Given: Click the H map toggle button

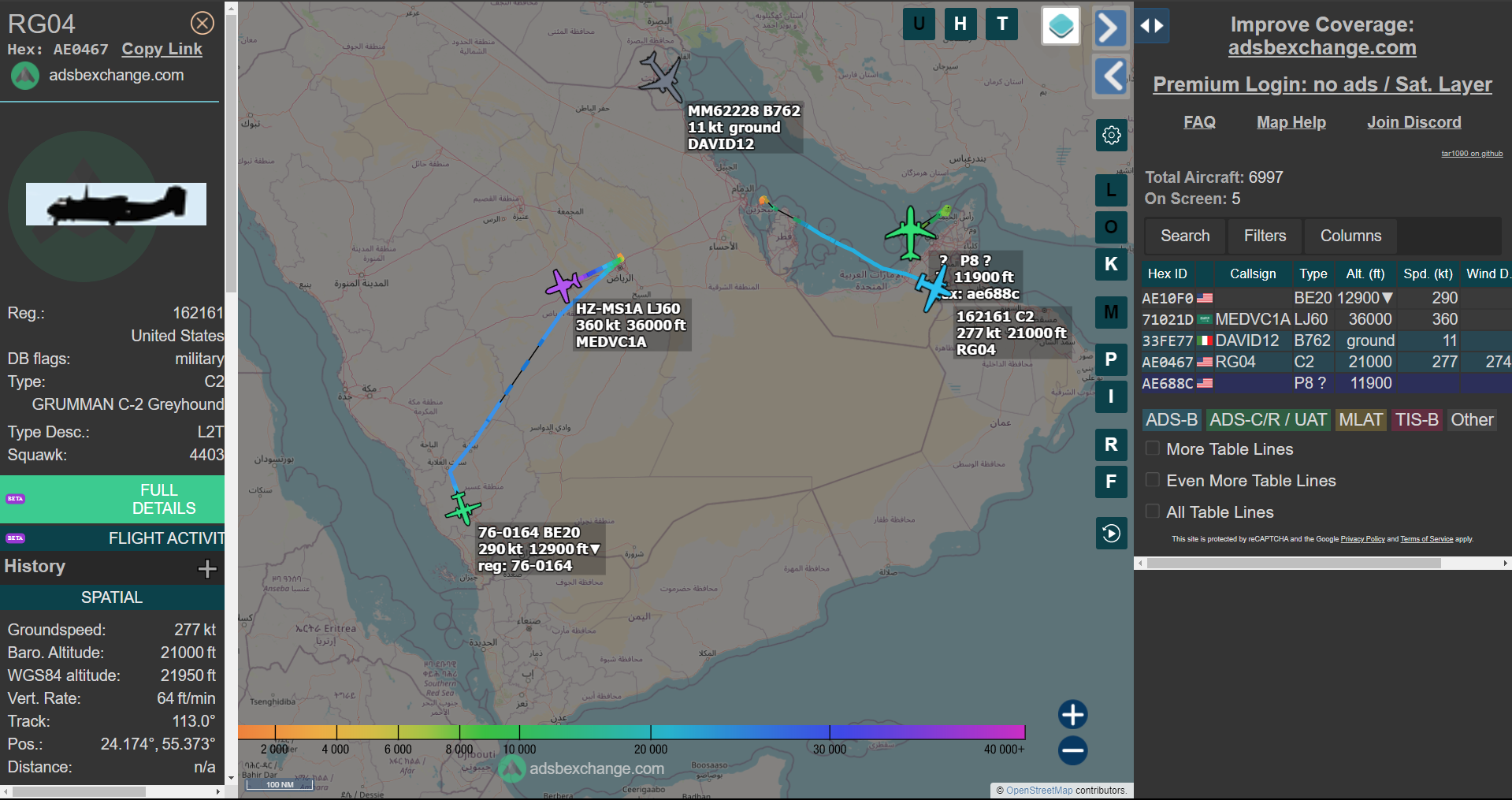Looking at the screenshot, I should (960, 24).
